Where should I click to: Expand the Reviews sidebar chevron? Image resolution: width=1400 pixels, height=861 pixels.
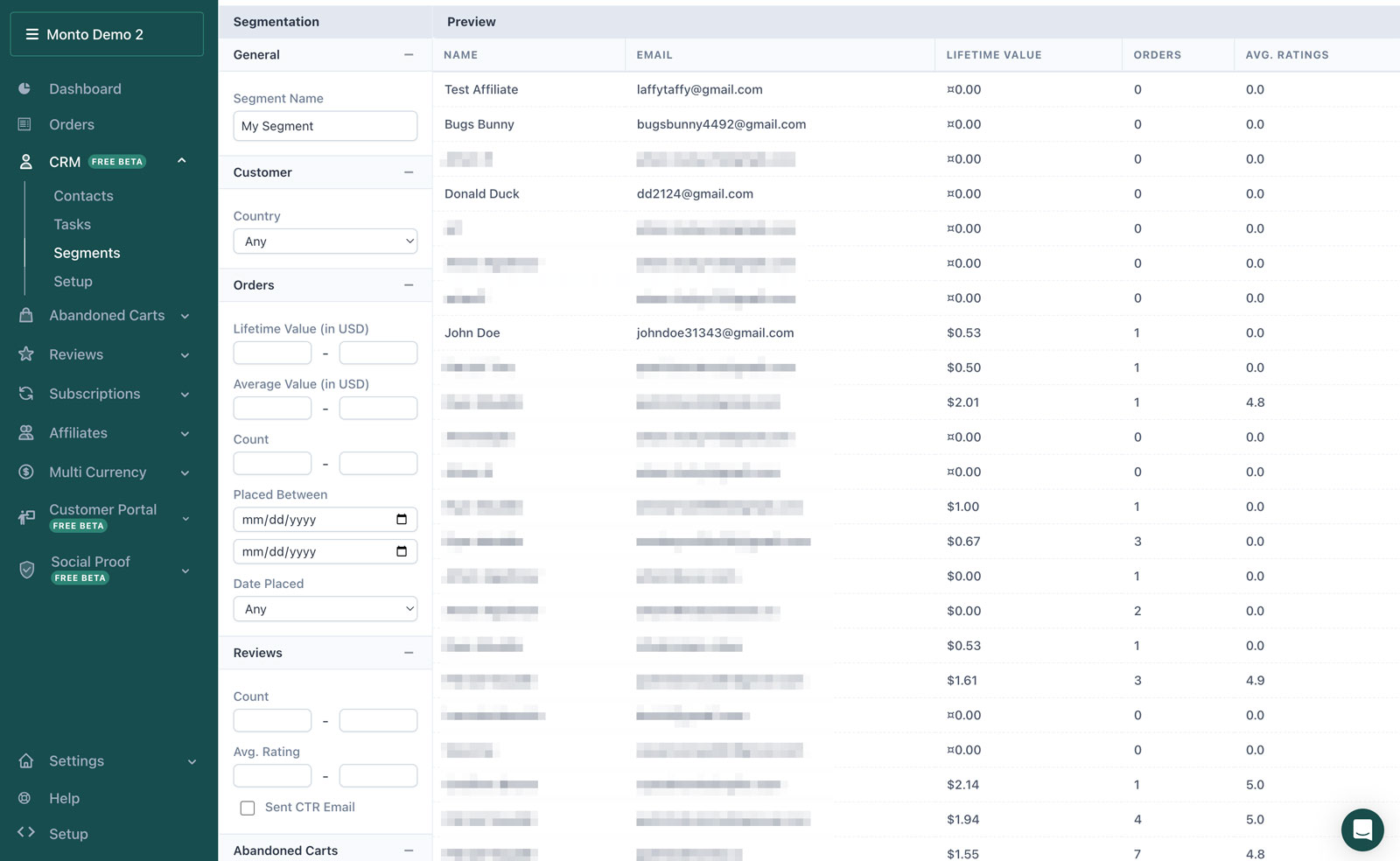(x=185, y=355)
